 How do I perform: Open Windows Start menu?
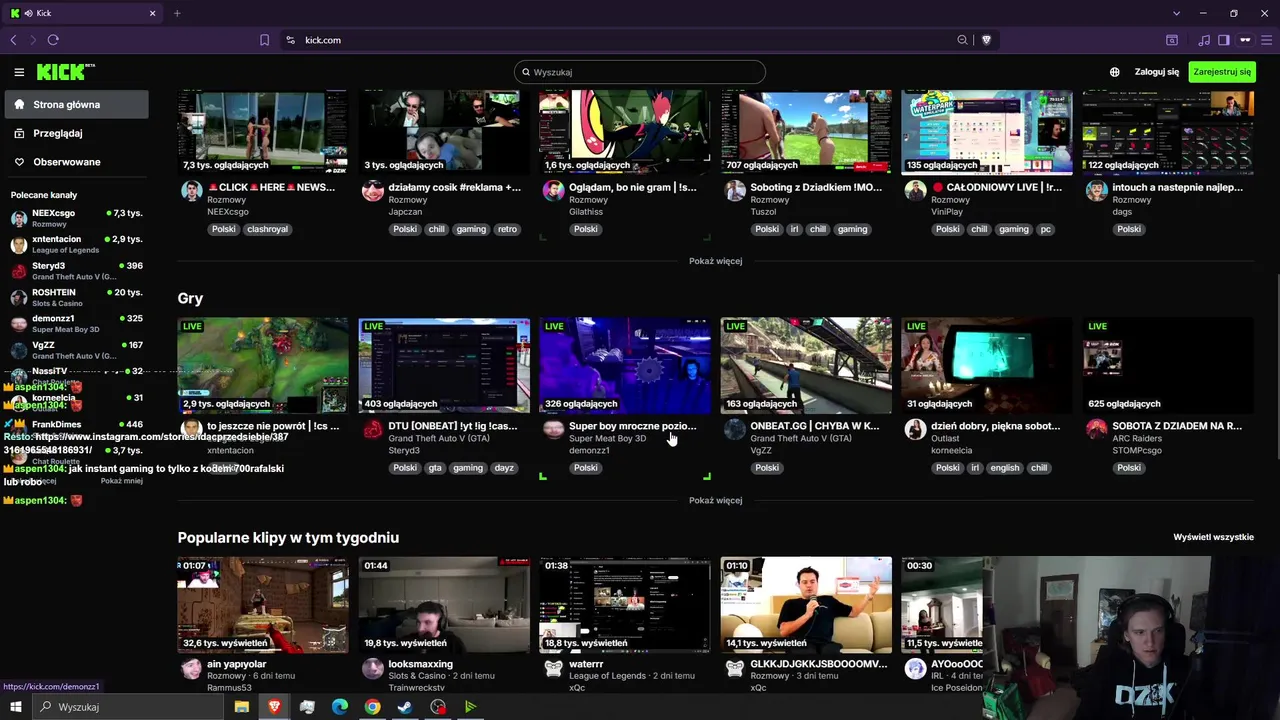tap(15, 707)
